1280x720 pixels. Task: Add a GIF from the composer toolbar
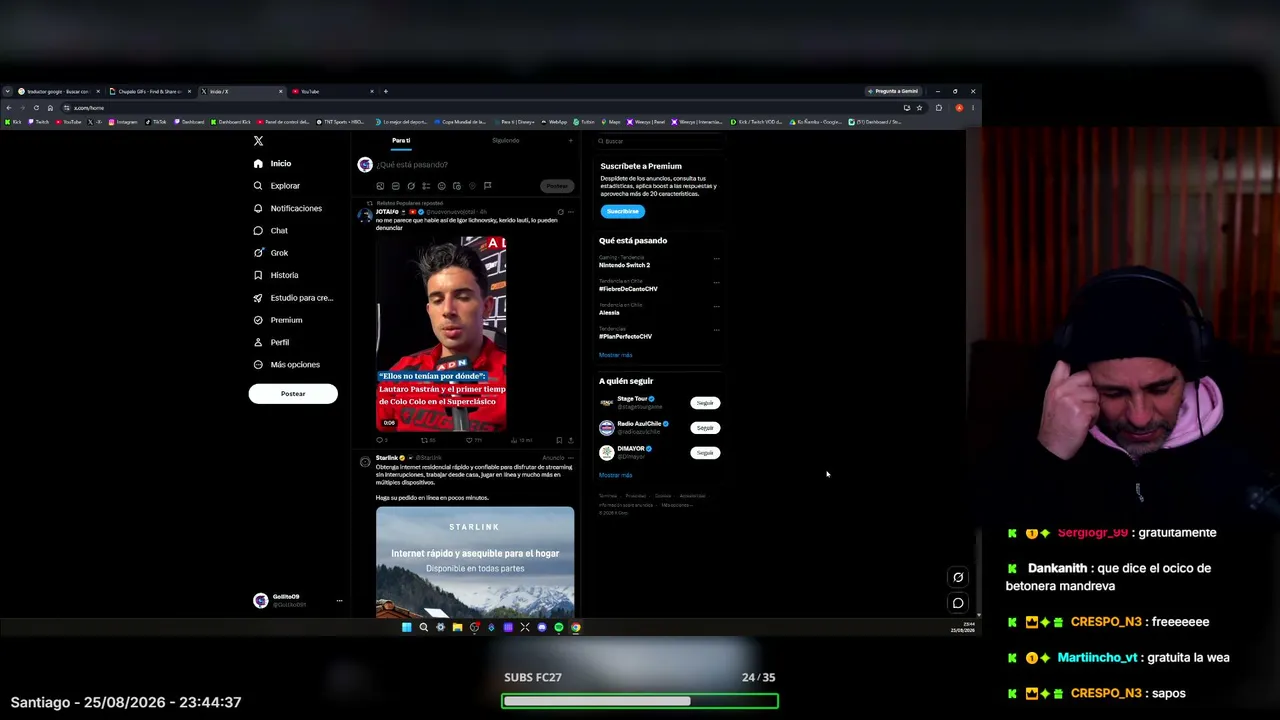click(x=395, y=186)
